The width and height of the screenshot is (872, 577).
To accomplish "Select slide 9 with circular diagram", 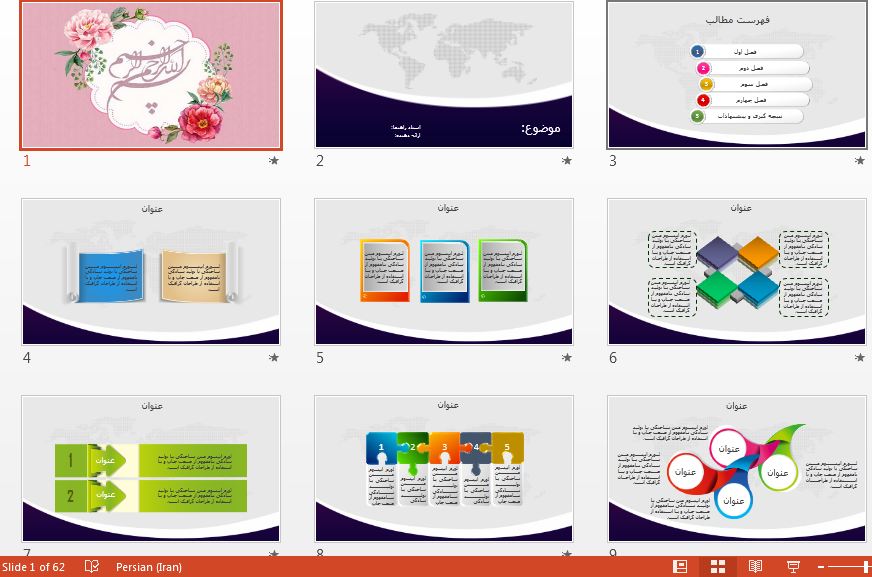I will coord(737,467).
